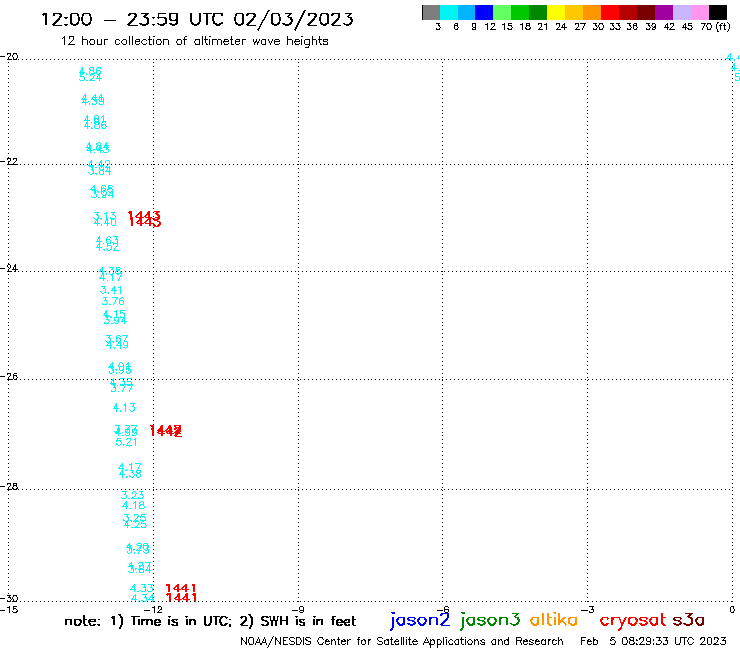
Task: Click the -15 longitude axis label
Action: click(x=9, y=609)
